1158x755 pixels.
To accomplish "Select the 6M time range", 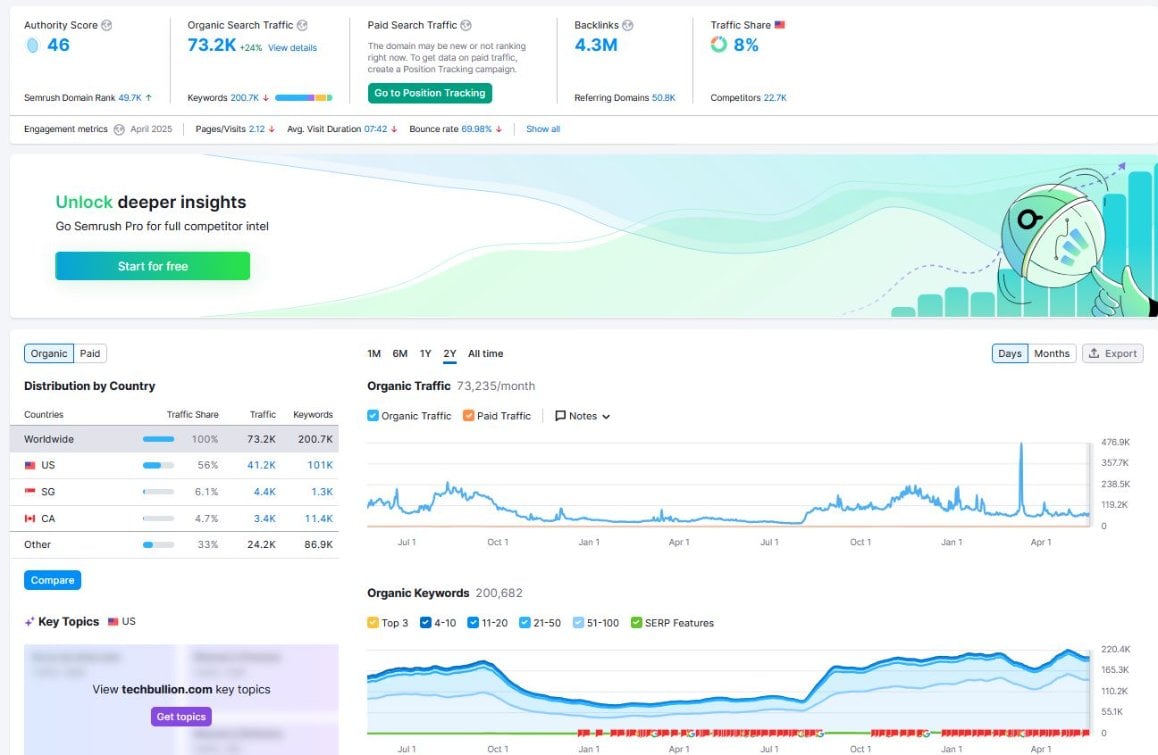I will click(400, 353).
